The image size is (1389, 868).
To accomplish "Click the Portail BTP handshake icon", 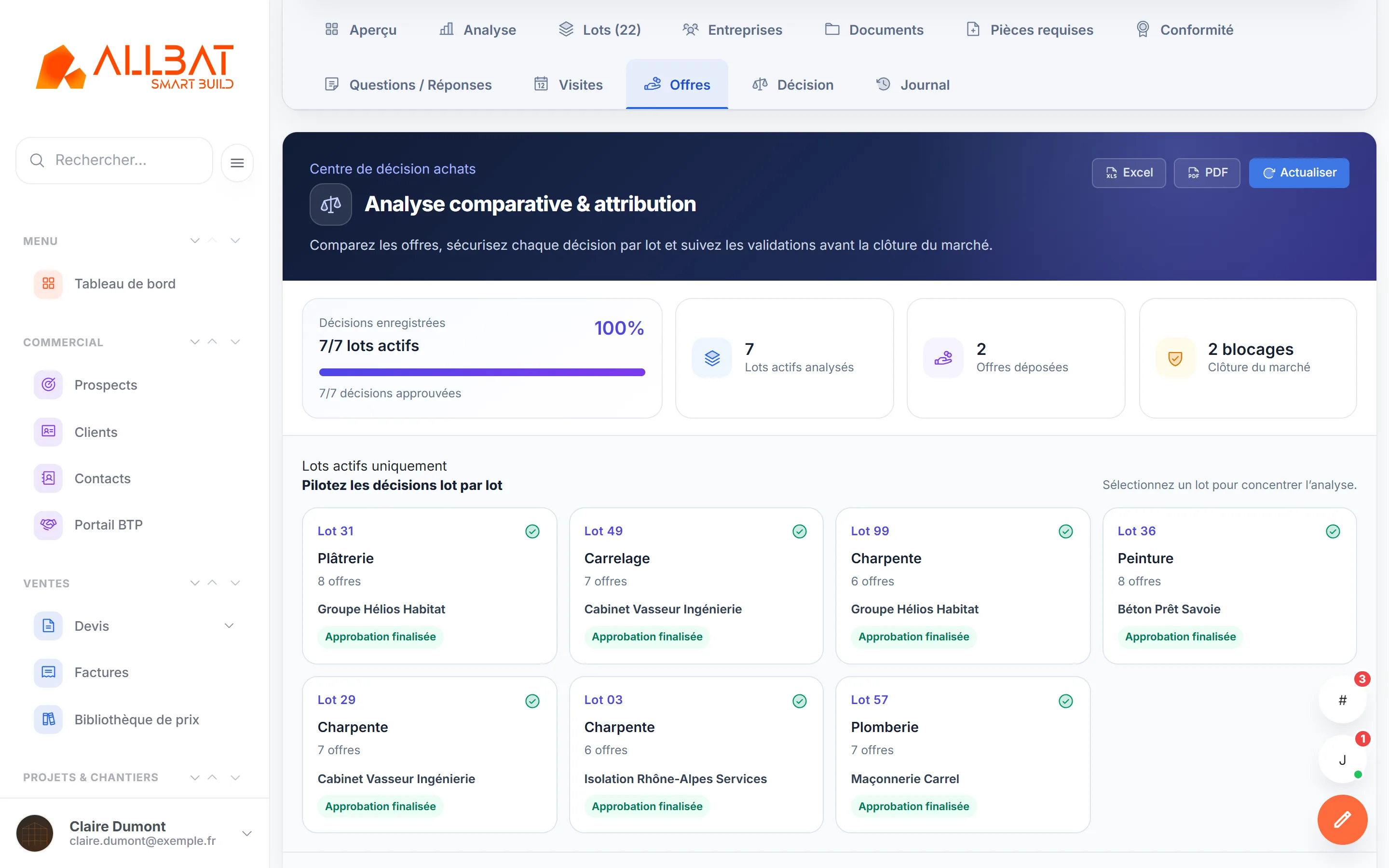I will pos(48,525).
